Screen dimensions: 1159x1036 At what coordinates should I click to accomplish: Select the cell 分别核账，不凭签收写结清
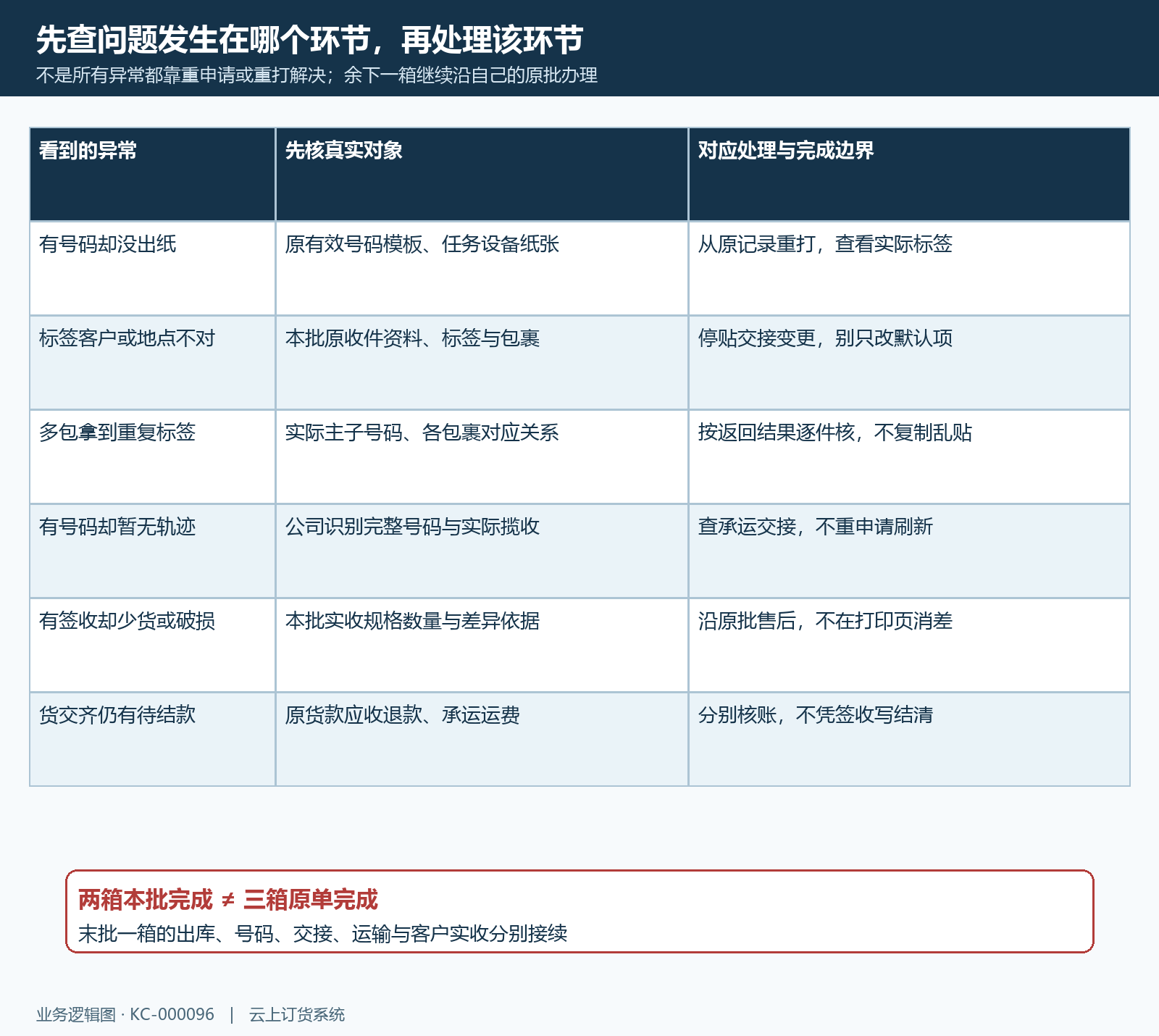909,739
